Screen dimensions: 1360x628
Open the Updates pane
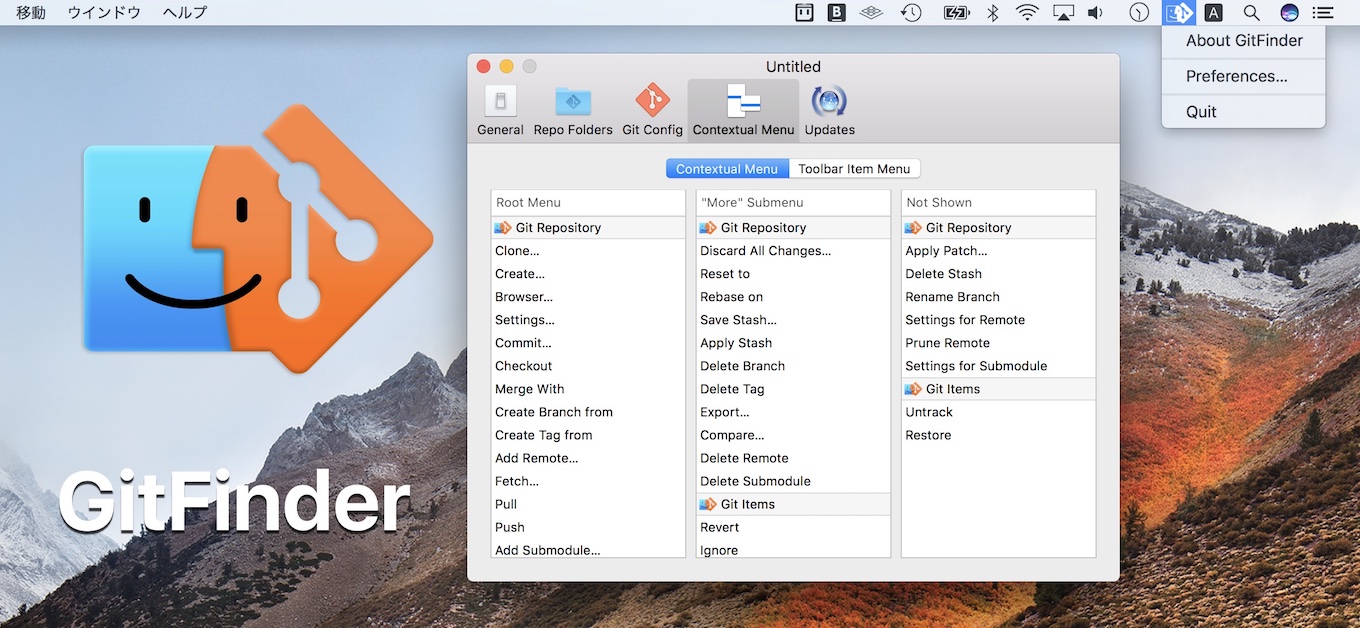(828, 108)
